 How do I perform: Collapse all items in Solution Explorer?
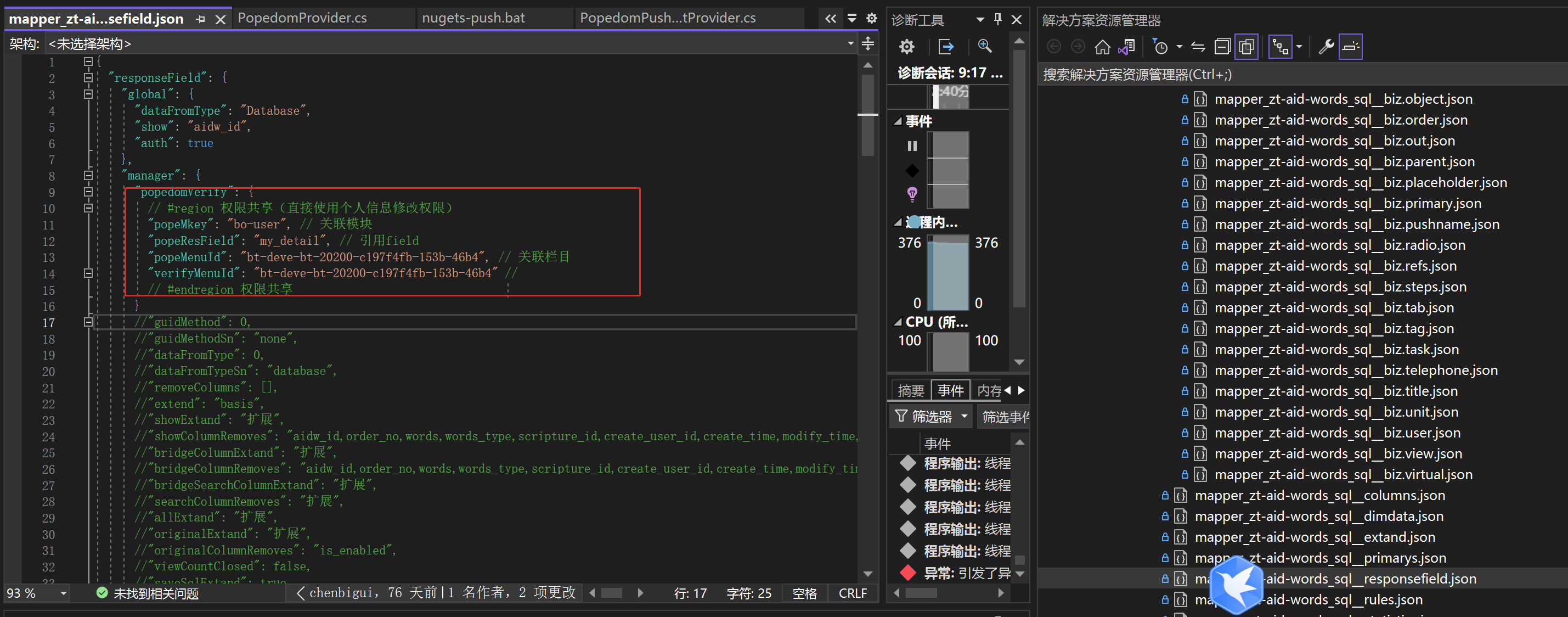tap(1222, 47)
